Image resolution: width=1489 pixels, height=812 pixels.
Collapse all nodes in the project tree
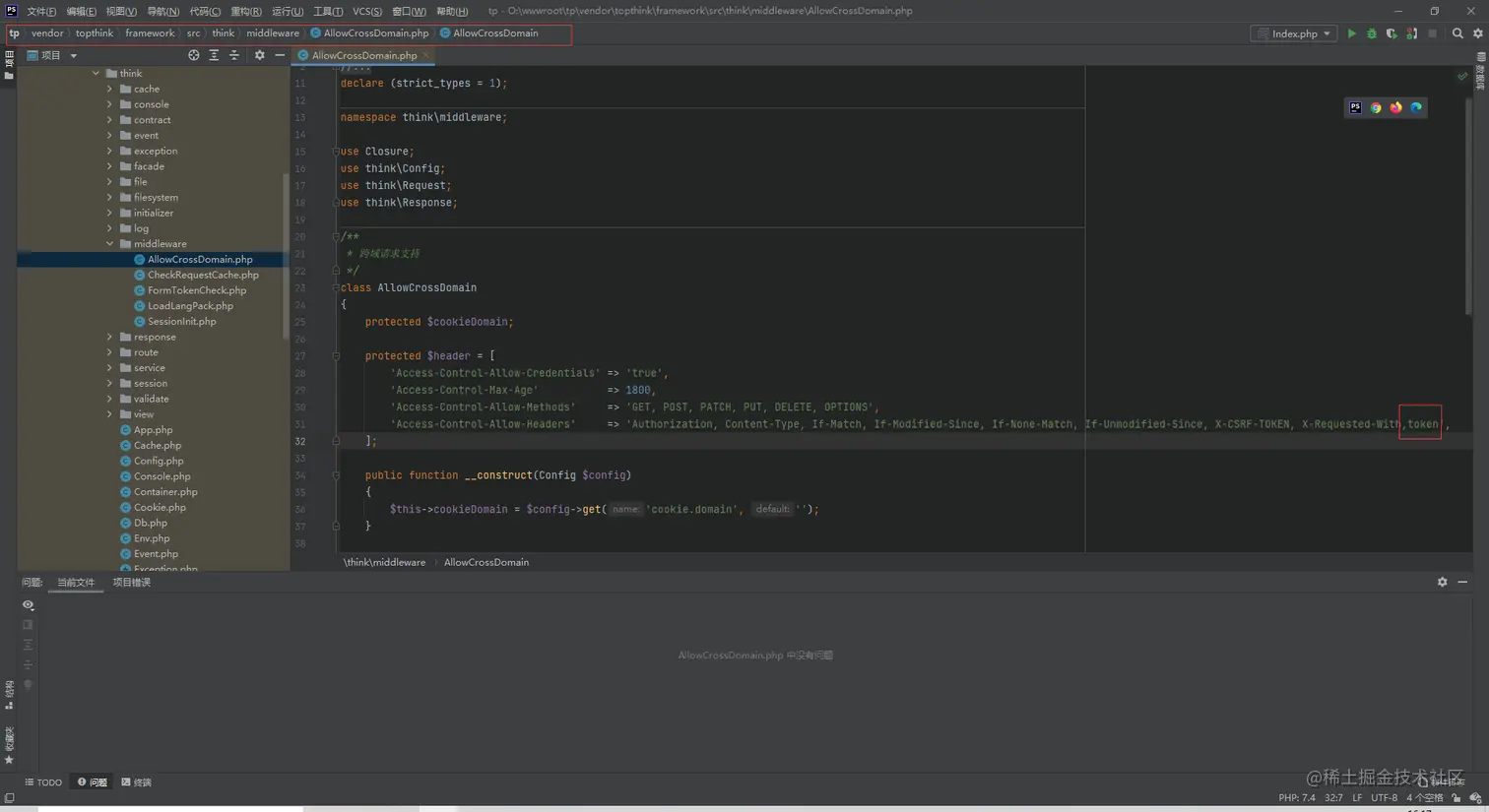(234, 55)
